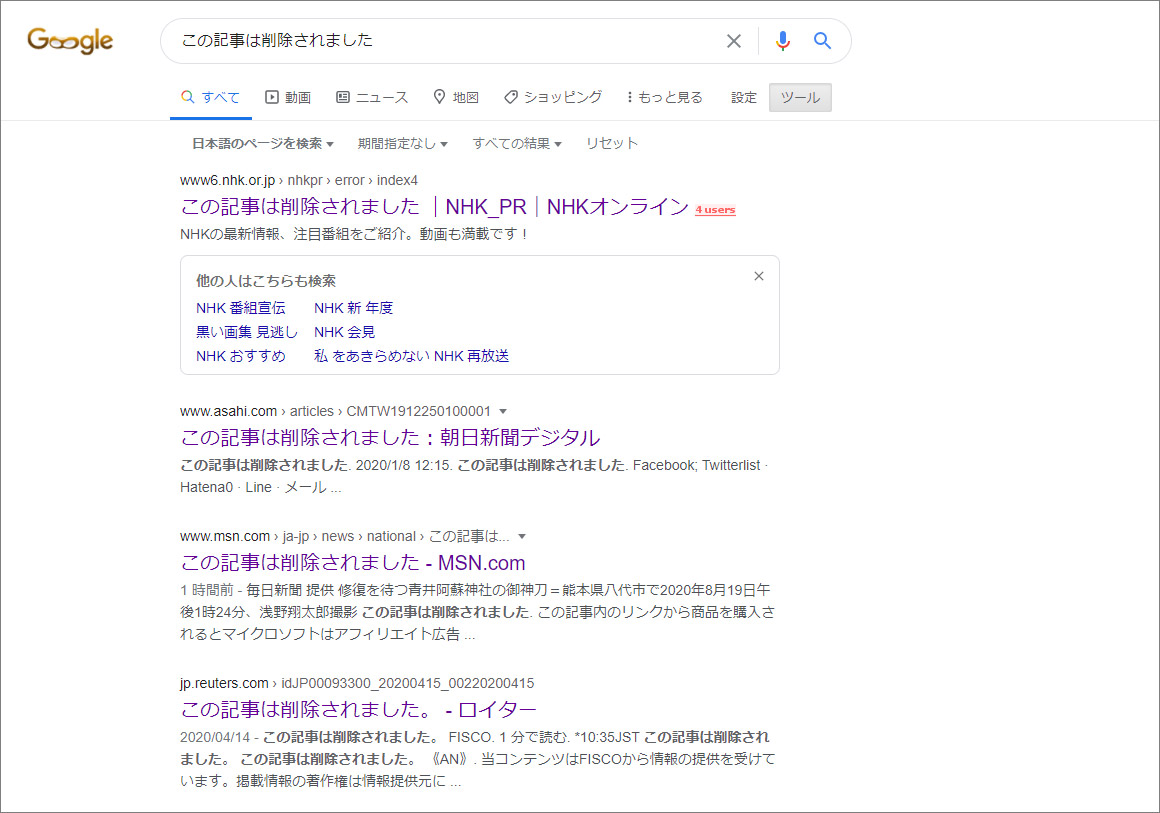The height and width of the screenshot is (813, 1160).
Task: Open the ロイター result
Action: [x=358, y=709]
